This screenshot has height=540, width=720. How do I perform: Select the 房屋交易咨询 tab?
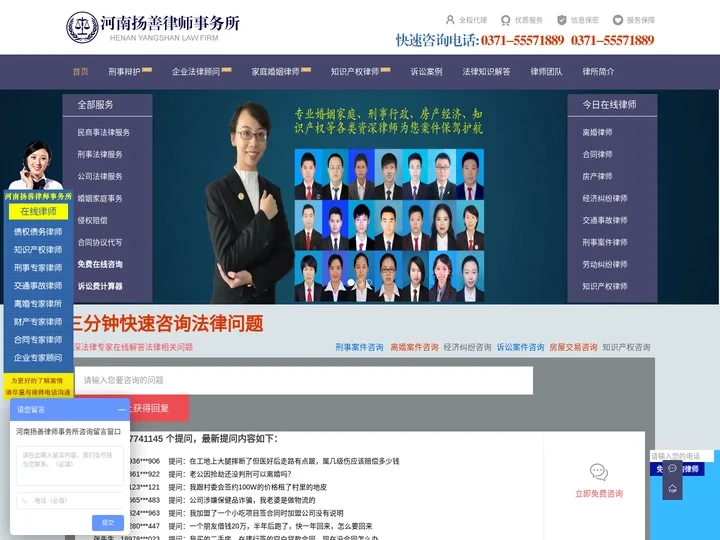pyautogui.click(x=573, y=347)
